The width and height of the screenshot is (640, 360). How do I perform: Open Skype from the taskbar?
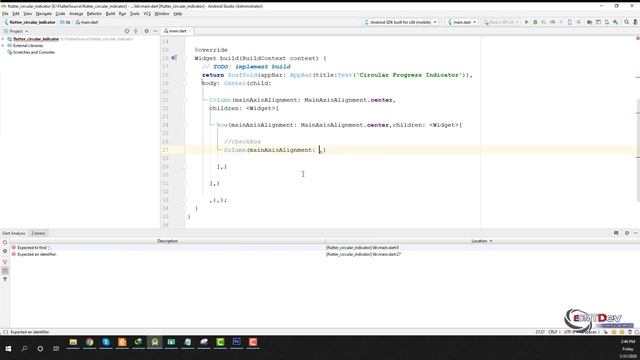point(106,342)
